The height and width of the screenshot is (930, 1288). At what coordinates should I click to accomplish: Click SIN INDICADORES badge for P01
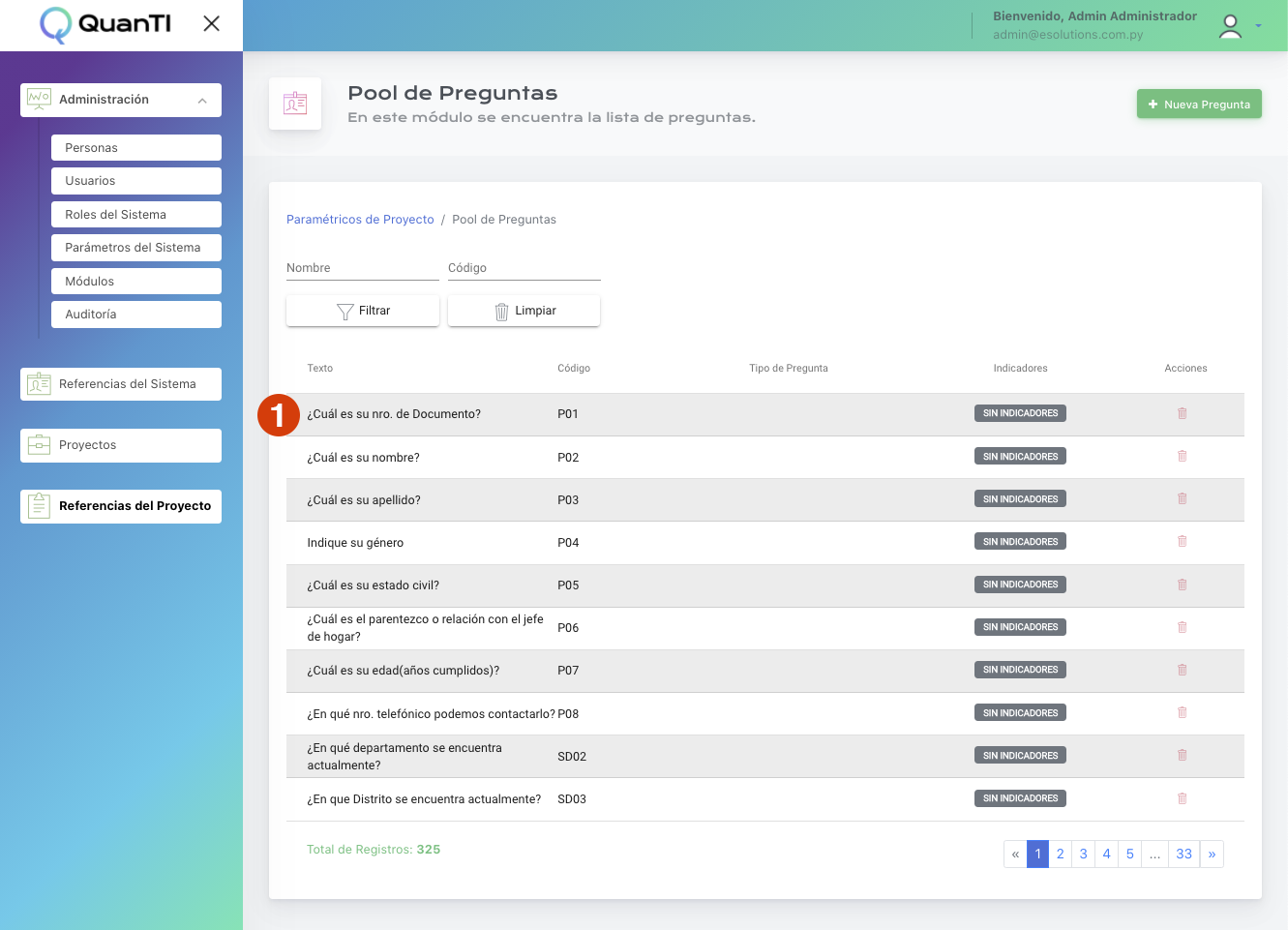[x=1020, y=413]
